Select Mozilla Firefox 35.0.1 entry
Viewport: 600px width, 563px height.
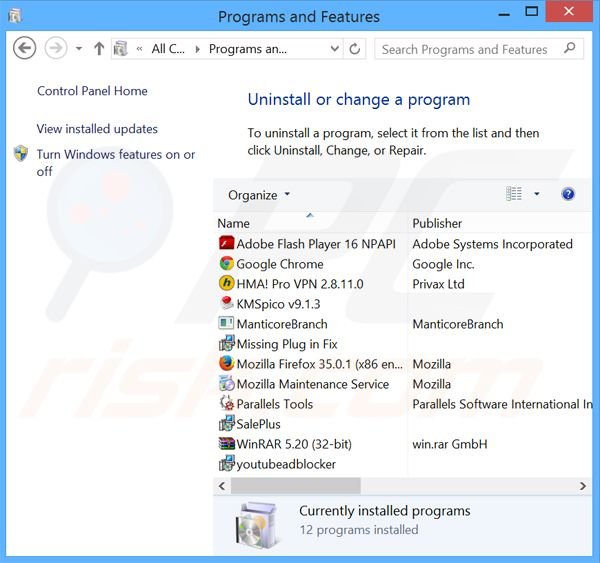click(x=320, y=364)
